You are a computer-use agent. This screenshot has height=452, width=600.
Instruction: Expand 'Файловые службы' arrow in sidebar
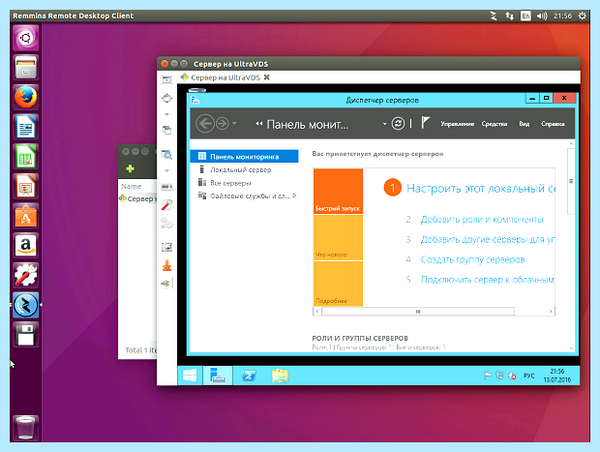[x=294, y=196]
